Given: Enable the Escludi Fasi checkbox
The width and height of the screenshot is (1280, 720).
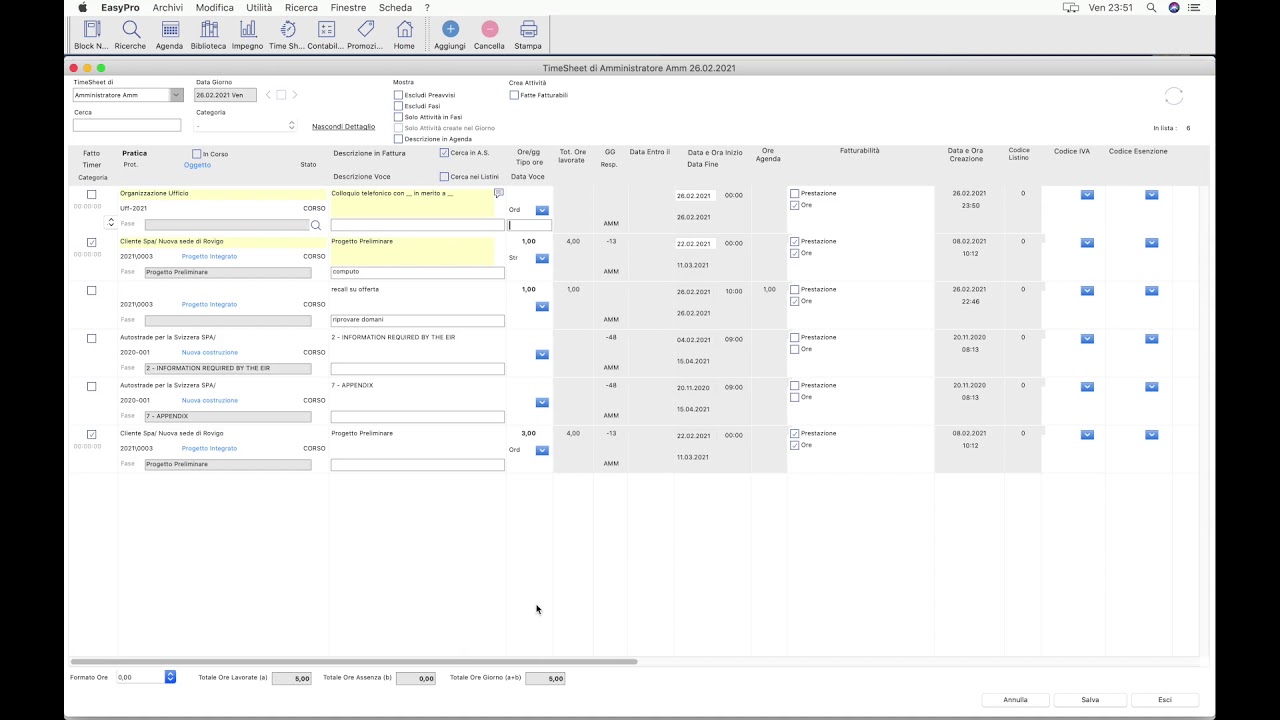Looking at the screenshot, I should [x=398, y=106].
